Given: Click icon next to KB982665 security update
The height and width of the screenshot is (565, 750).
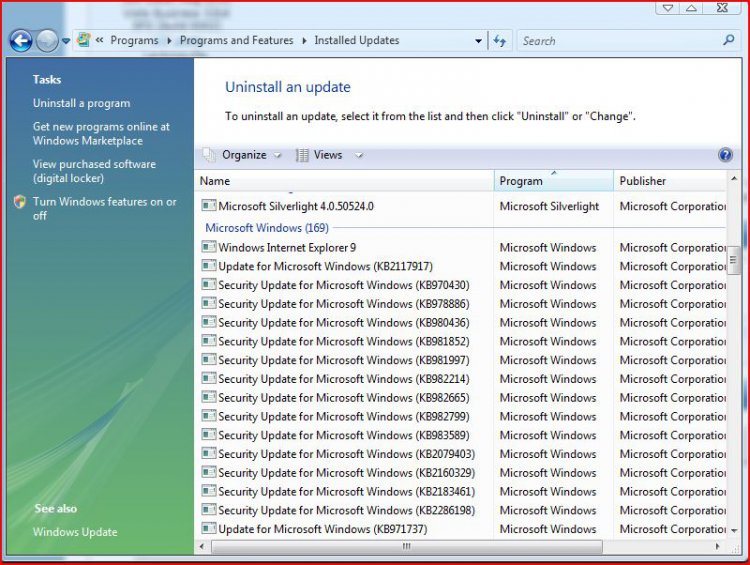Looking at the screenshot, I should pyautogui.click(x=209, y=397).
